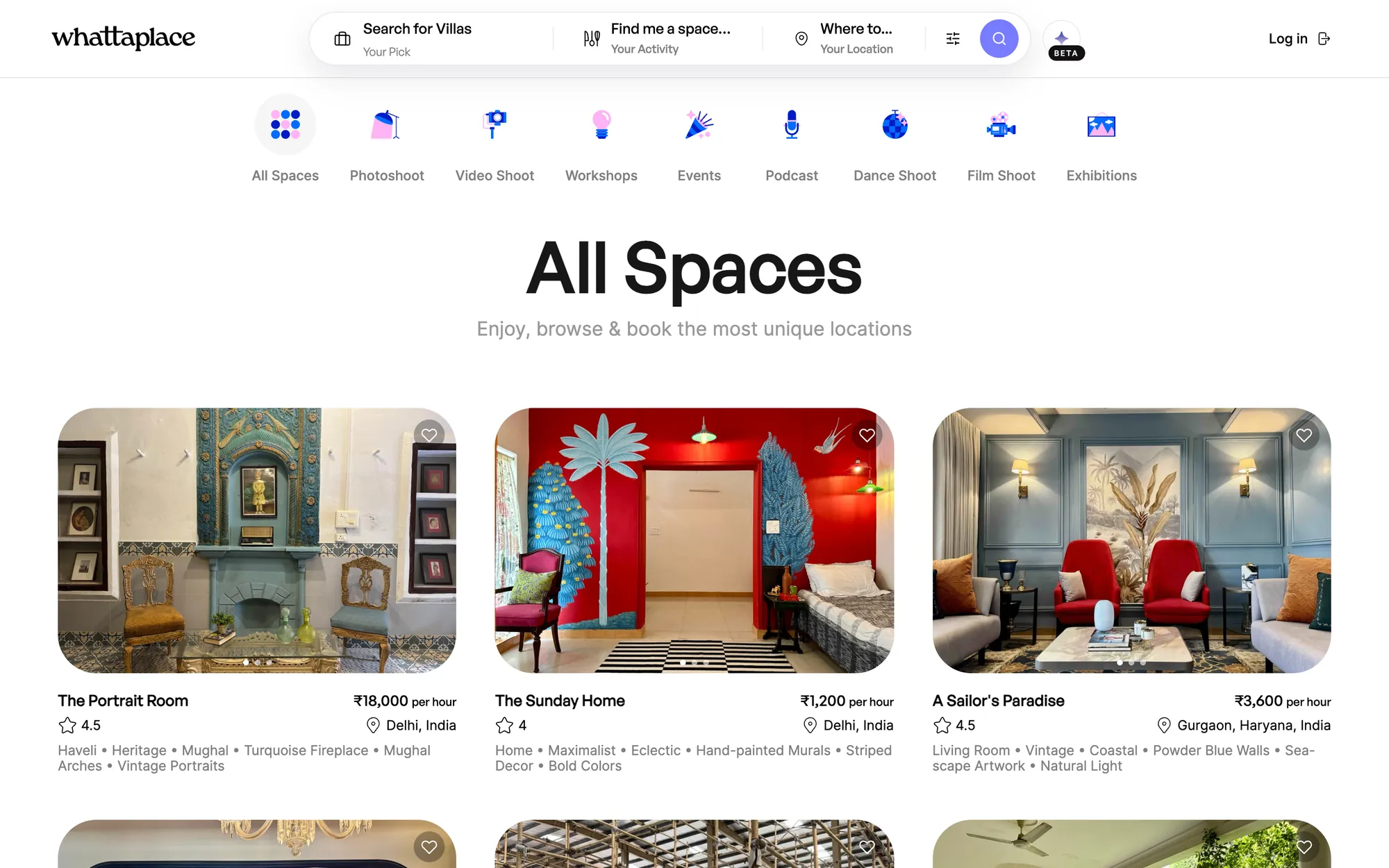Click the star rating icon for Sunday Home
The image size is (1389, 868).
504,726
